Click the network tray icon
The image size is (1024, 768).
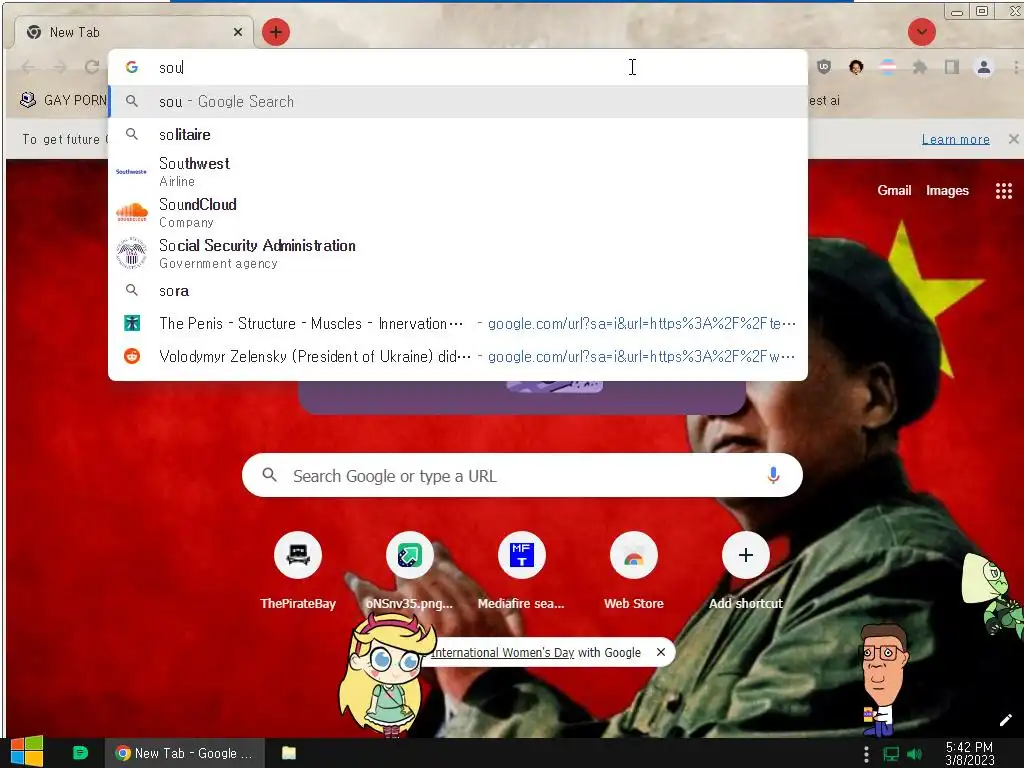click(x=891, y=754)
